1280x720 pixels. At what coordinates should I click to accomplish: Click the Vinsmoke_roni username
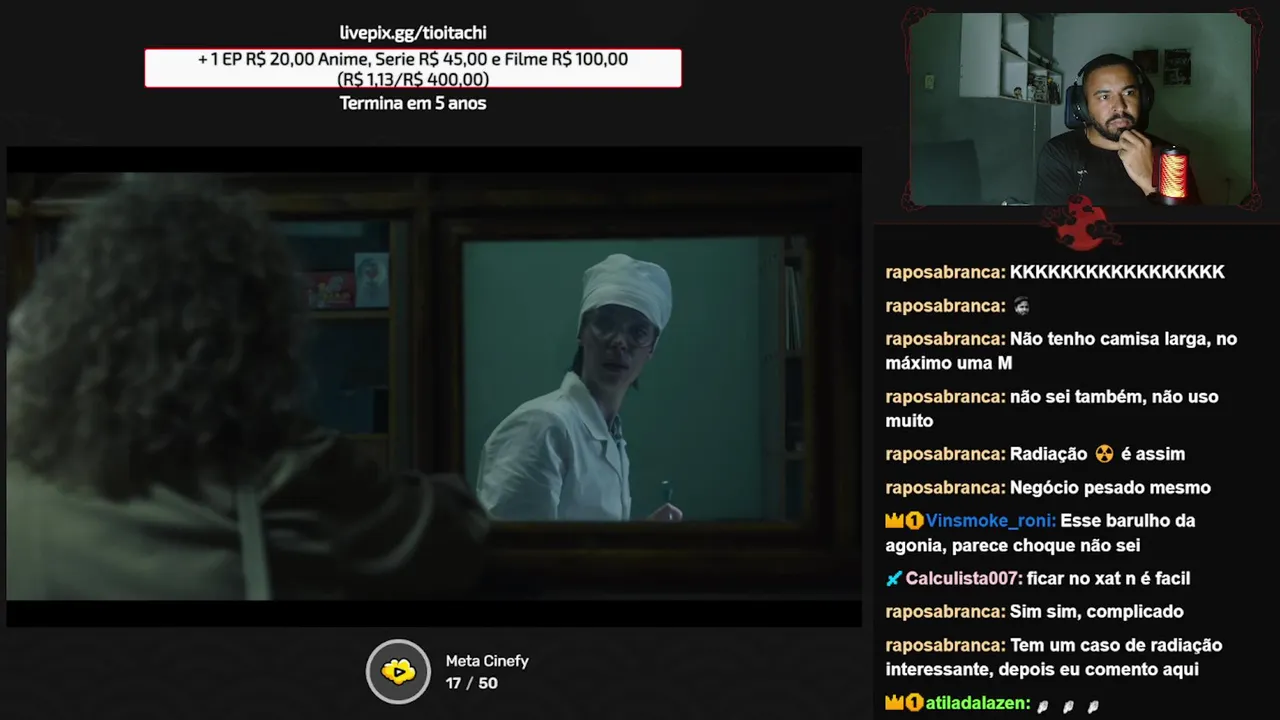(x=990, y=521)
